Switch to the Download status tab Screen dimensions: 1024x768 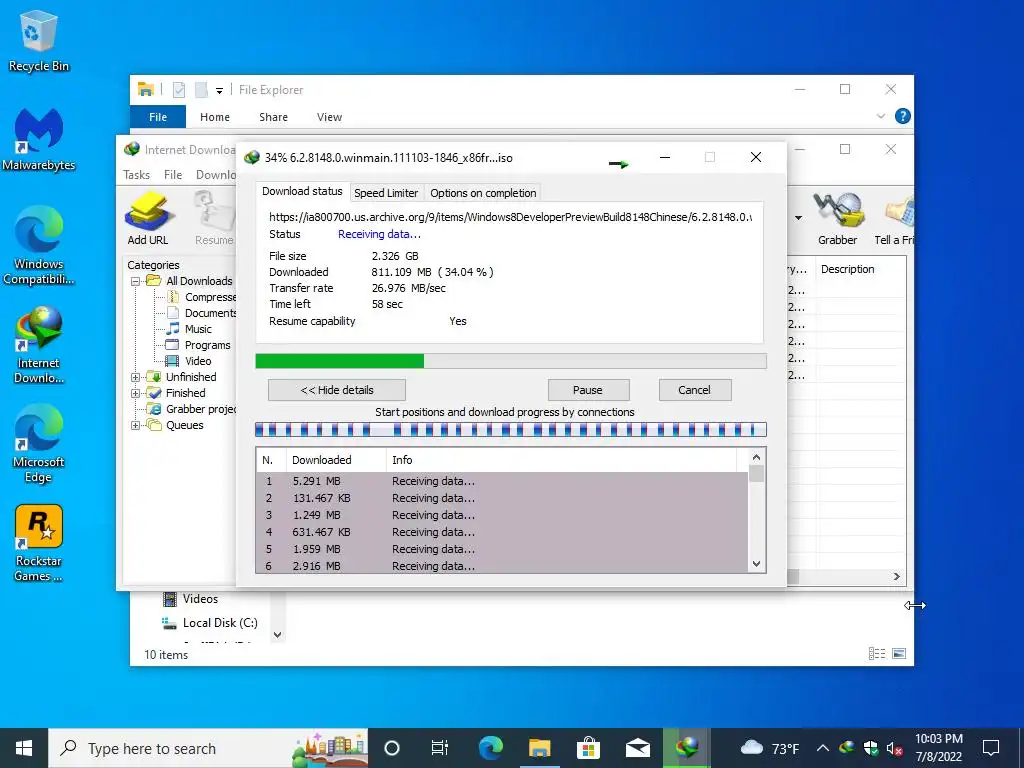[302, 191]
